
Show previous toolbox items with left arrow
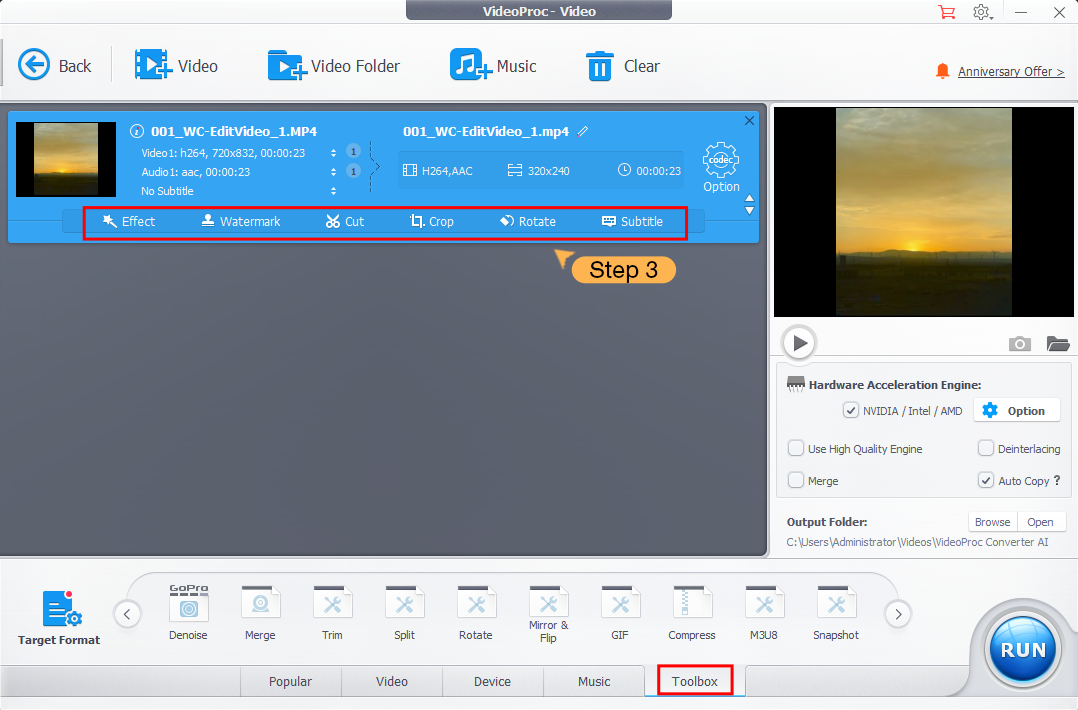pyautogui.click(x=127, y=614)
